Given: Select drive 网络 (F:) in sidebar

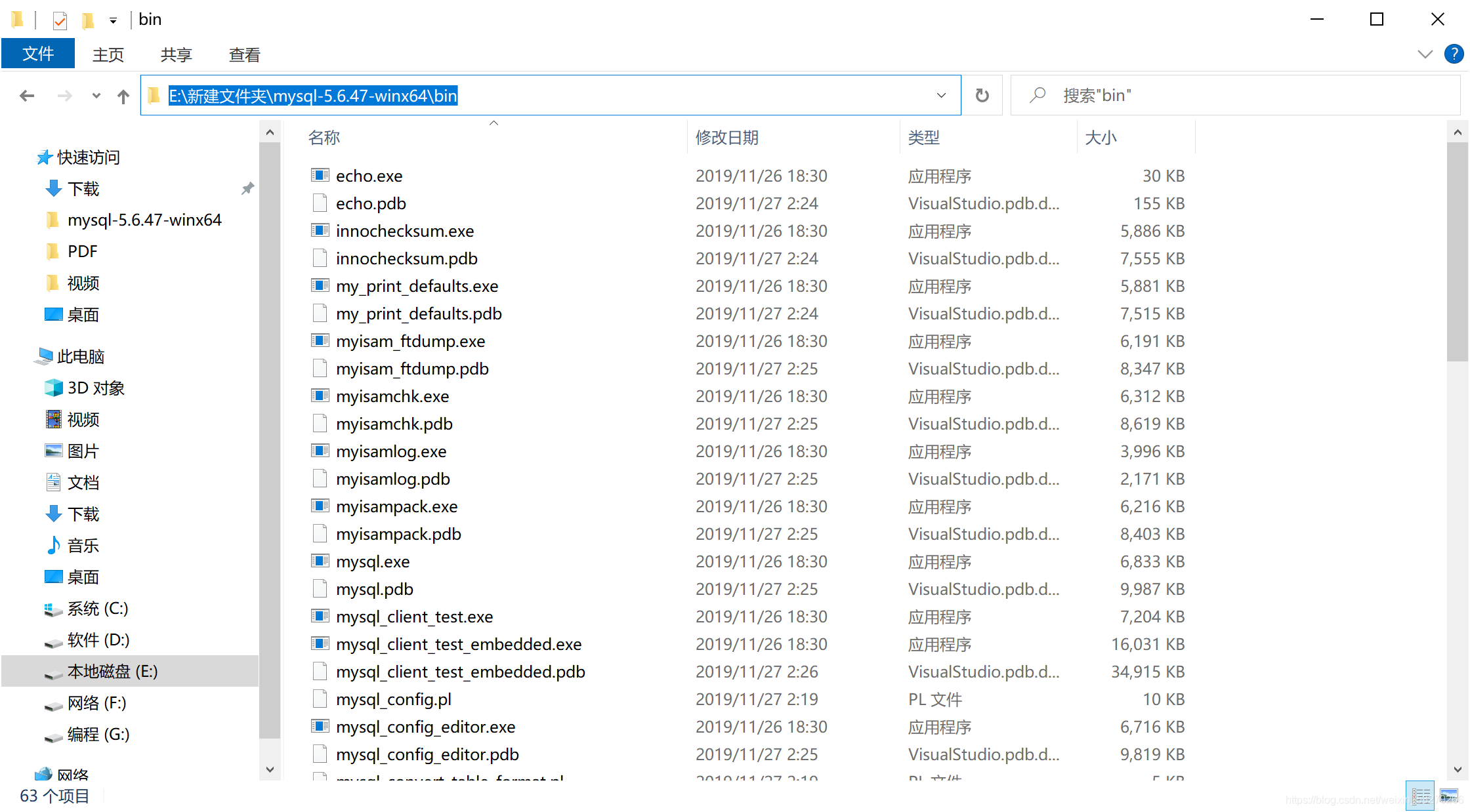Looking at the screenshot, I should click(96, 703).
